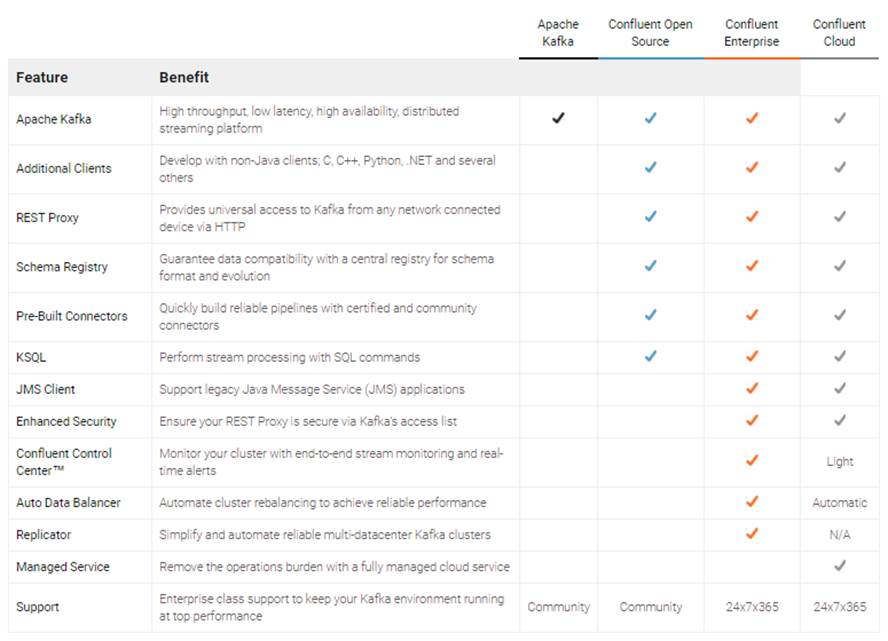
Task: Select the Apache Kafka column header
Action: tap(558, 33)
